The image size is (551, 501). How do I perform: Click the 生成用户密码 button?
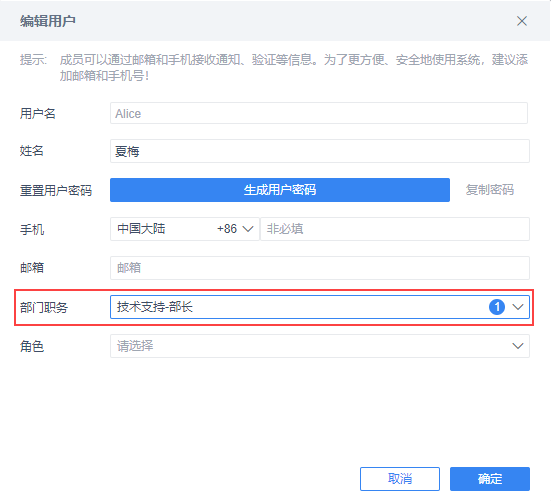(280, 190)
